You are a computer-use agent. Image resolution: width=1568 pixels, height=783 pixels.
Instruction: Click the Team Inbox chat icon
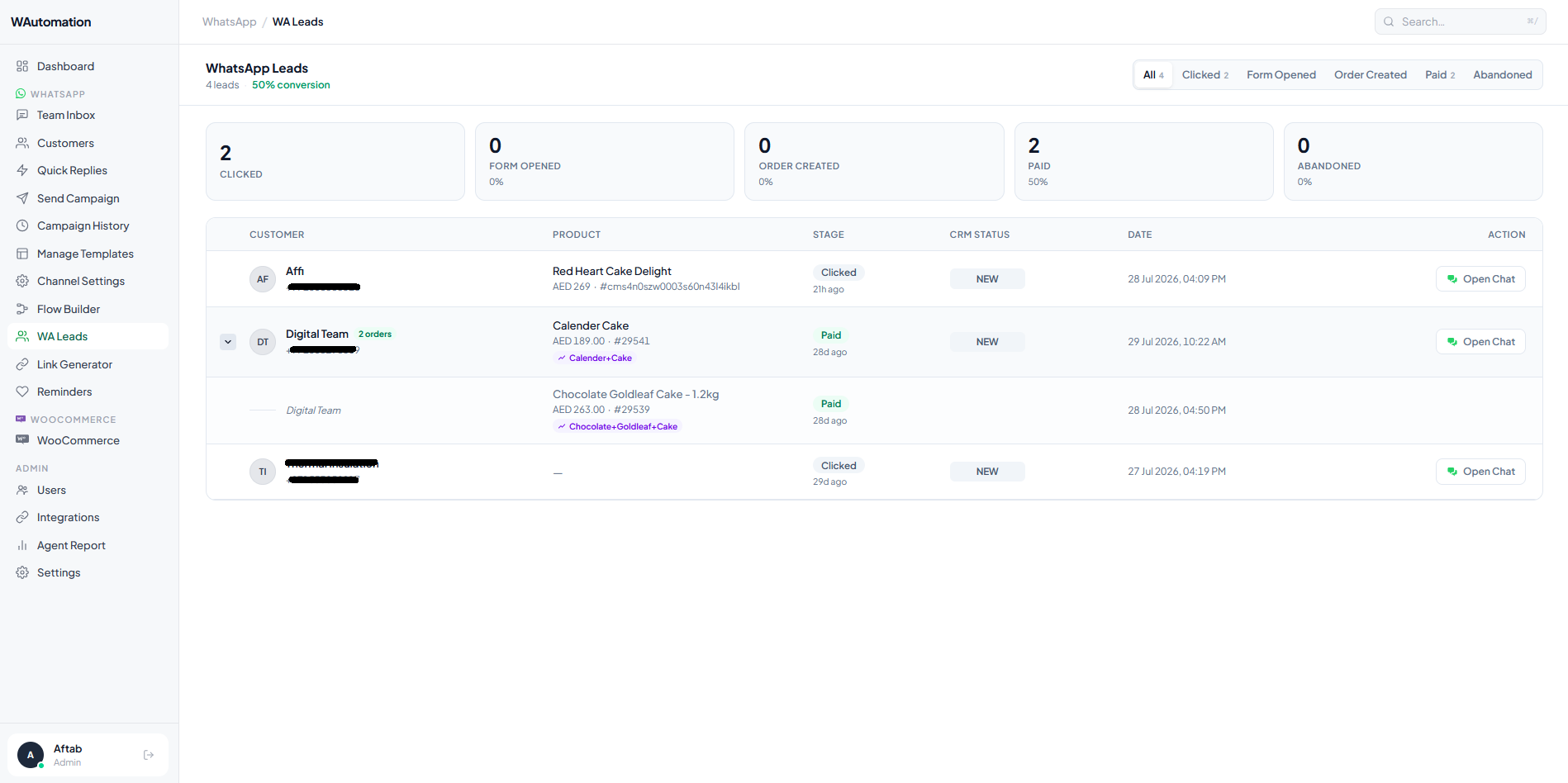tap(22, 115)
